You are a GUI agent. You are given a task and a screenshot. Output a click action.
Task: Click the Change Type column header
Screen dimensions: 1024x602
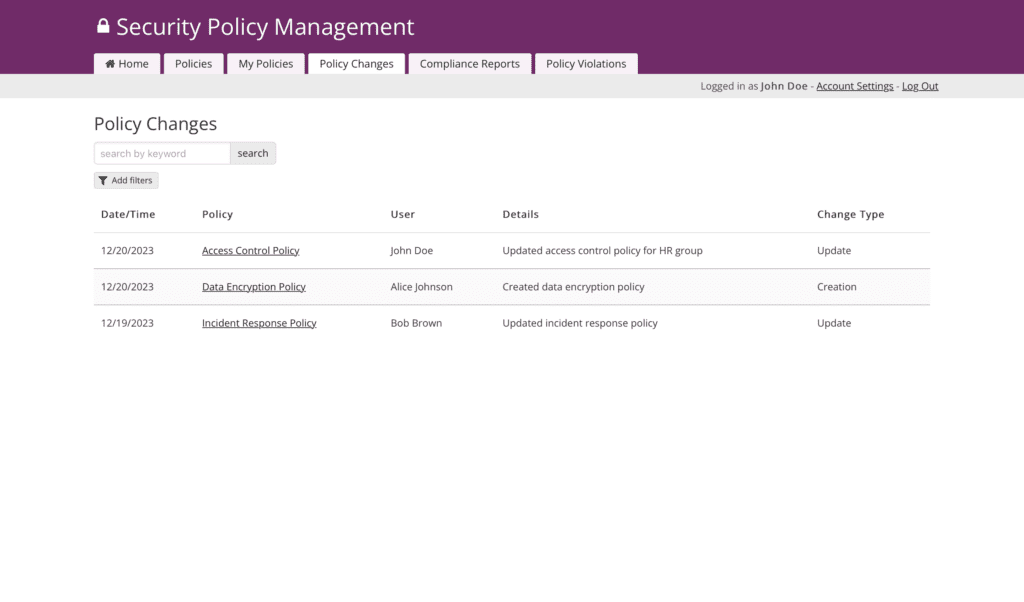coord(850,214)
